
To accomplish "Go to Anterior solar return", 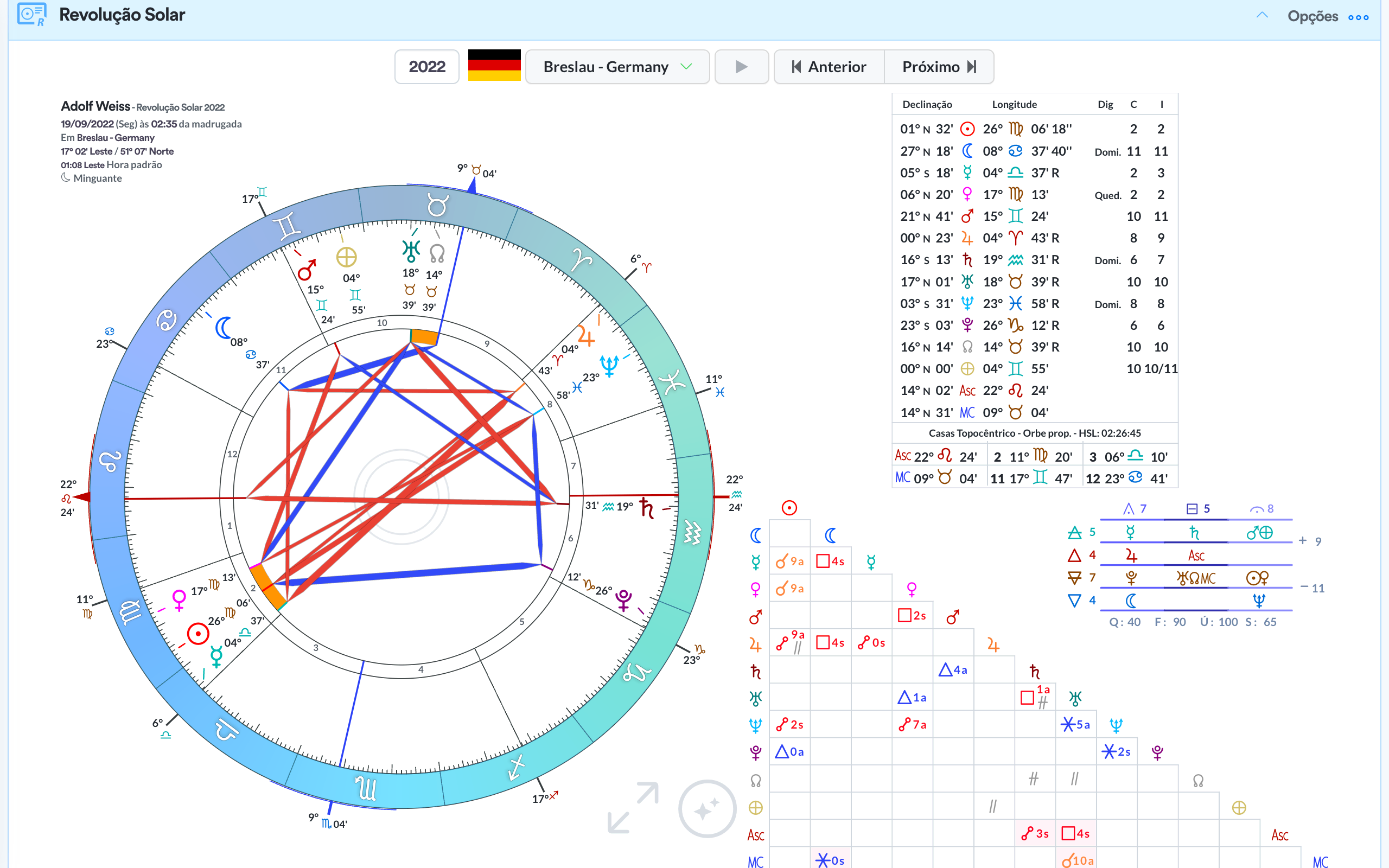I will pyautogui.click(x=830, y=67).
